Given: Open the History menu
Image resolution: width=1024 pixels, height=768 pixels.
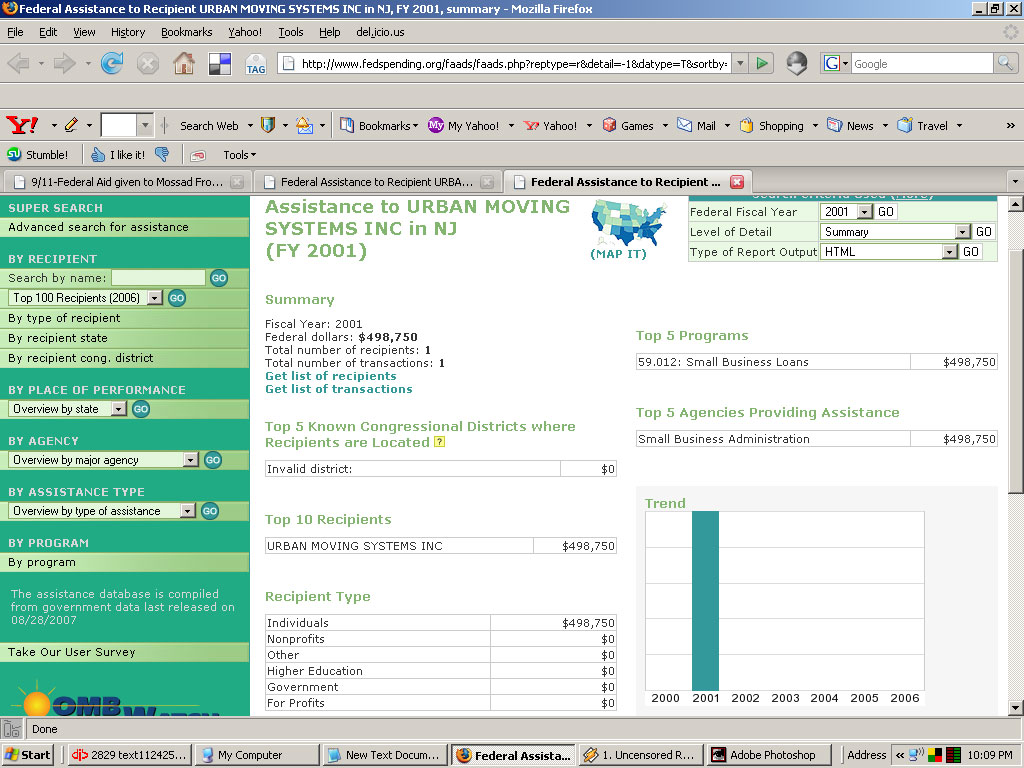Looking at the screenshot, I should coord(128,32).
